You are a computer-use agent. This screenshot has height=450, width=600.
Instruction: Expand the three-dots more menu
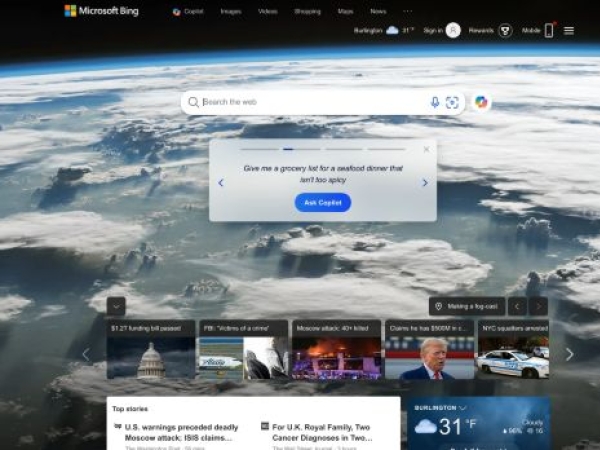(408, 11)
